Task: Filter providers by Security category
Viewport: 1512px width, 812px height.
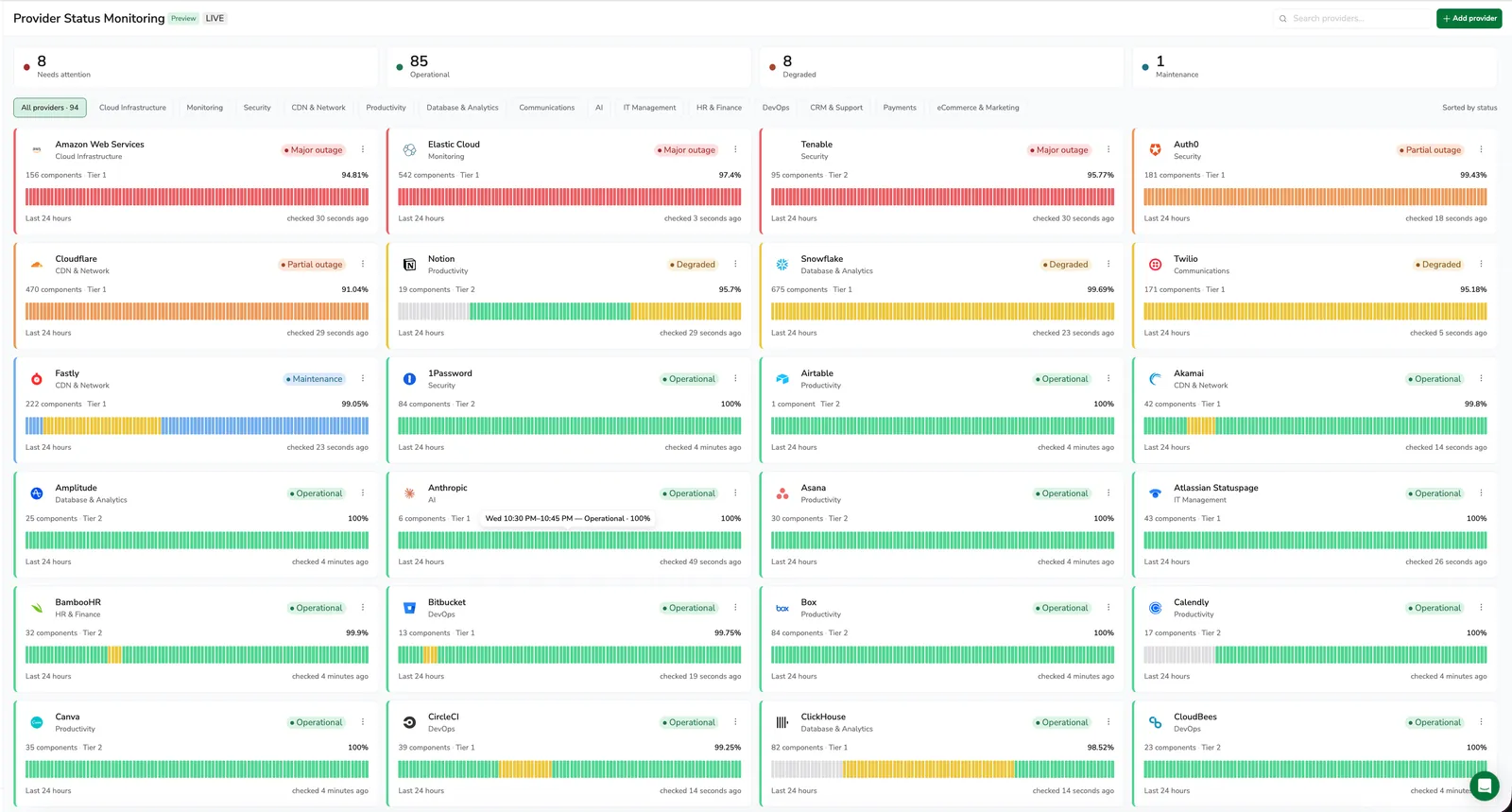Action: (257, 108)
